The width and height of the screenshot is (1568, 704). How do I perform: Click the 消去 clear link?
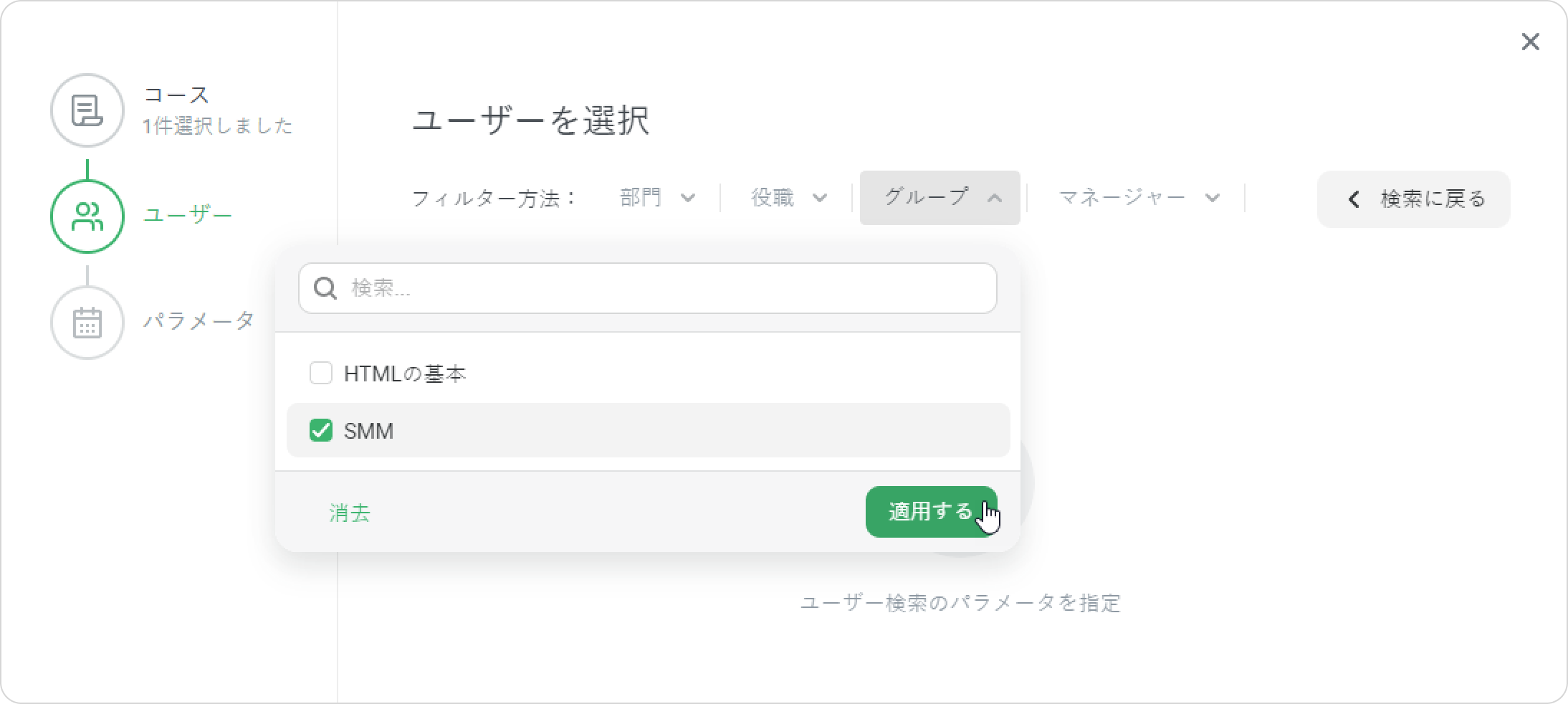click(350, 513)
